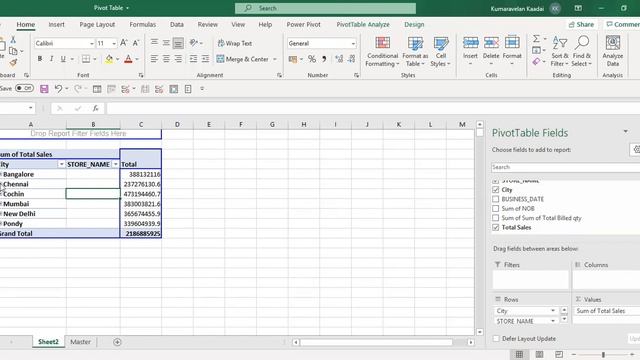The width and height of the screenshot is (640, 360).
Task: Open the Design ribbon tab
Action: (414, 24)
